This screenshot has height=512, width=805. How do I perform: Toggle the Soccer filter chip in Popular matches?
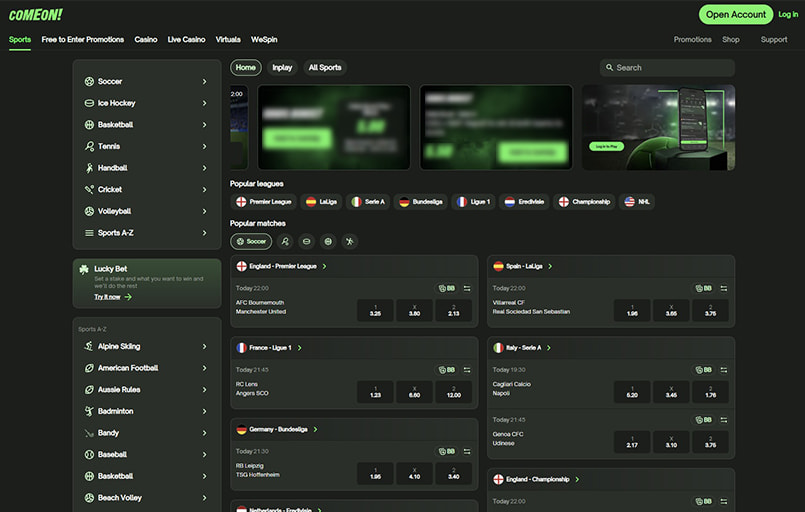(x=251, y=241)
